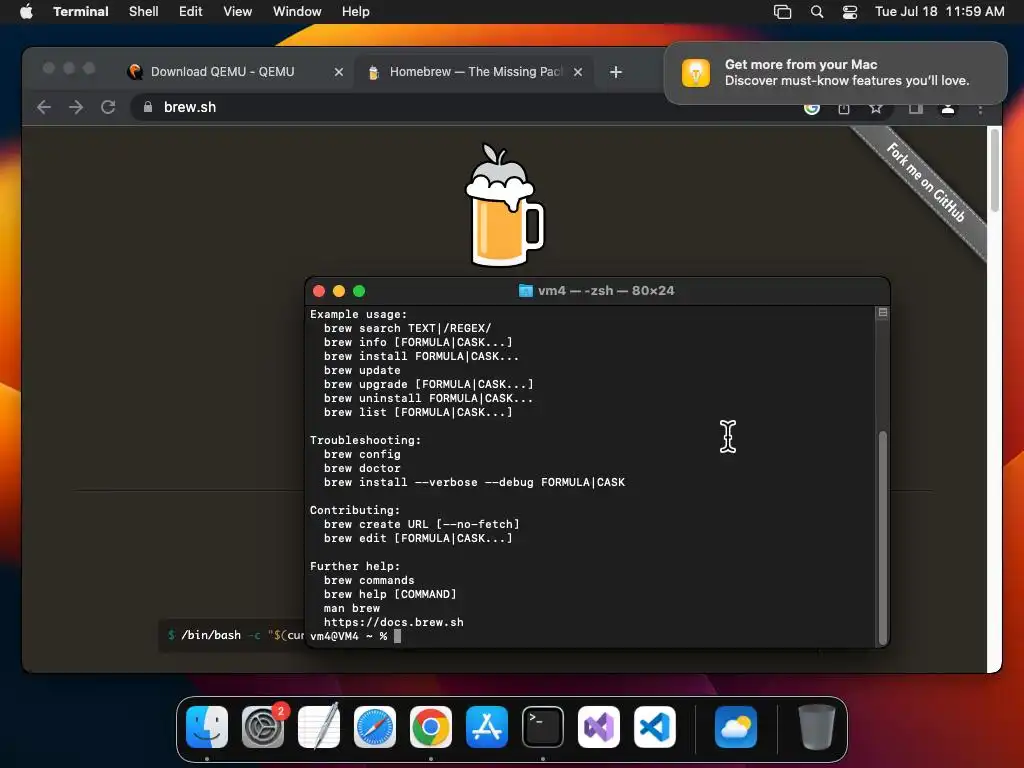Screen dimensions: 1024x768
Task: Open Finder from the Dock
Action: click(207, 727)
